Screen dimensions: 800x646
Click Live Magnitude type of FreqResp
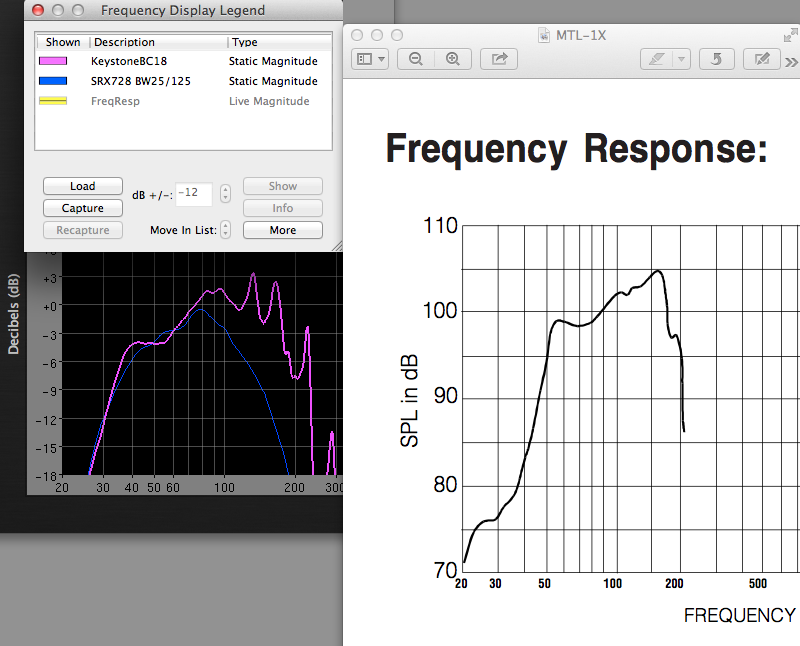[269, 101]
